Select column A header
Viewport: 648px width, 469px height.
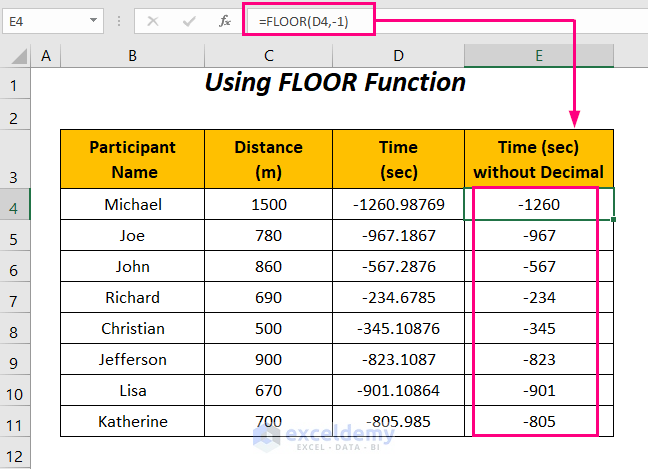[45, 56]
